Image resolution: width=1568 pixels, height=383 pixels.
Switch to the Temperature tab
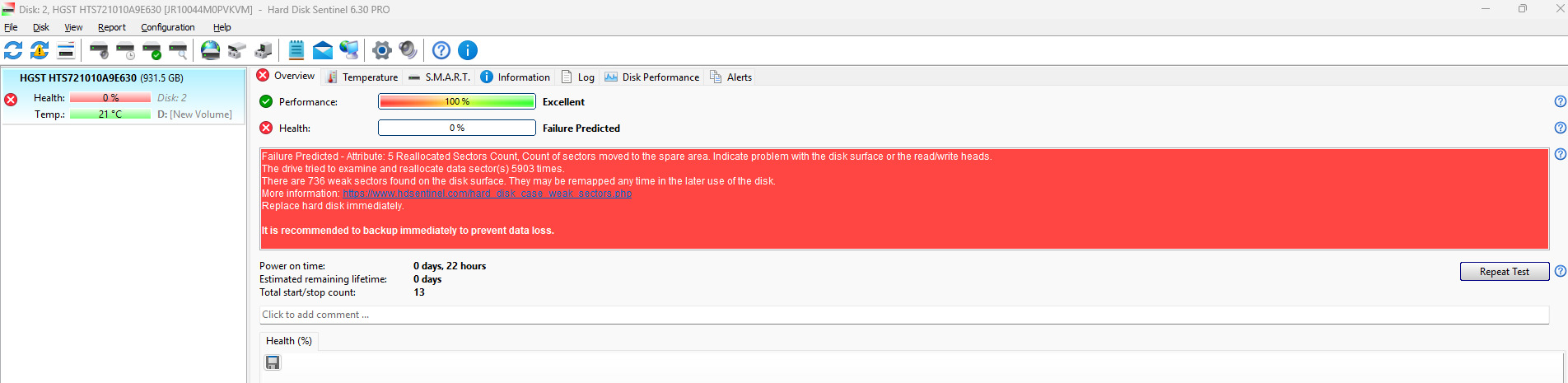point(362,77)
